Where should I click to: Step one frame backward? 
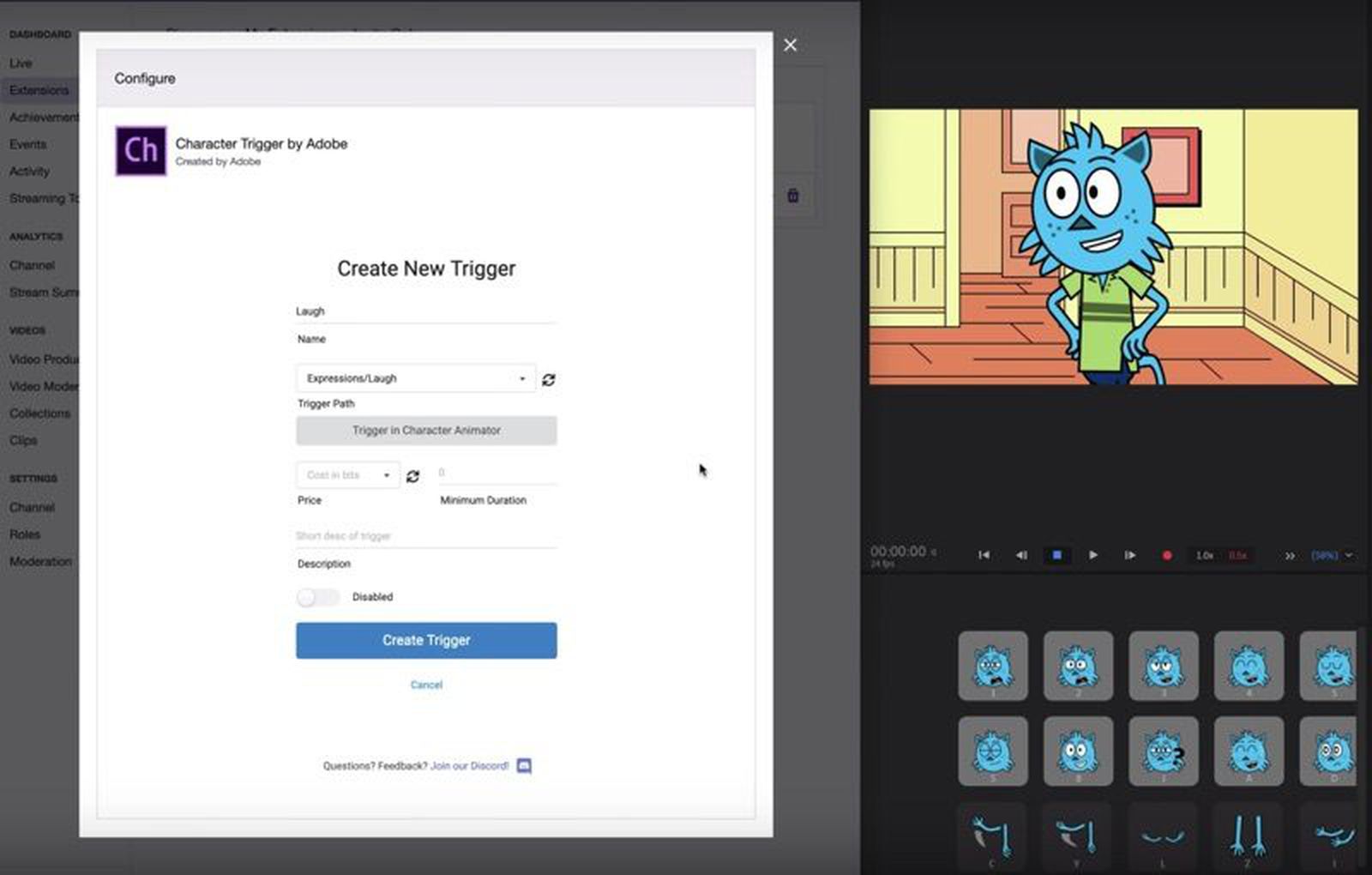tap(1020, 555)
